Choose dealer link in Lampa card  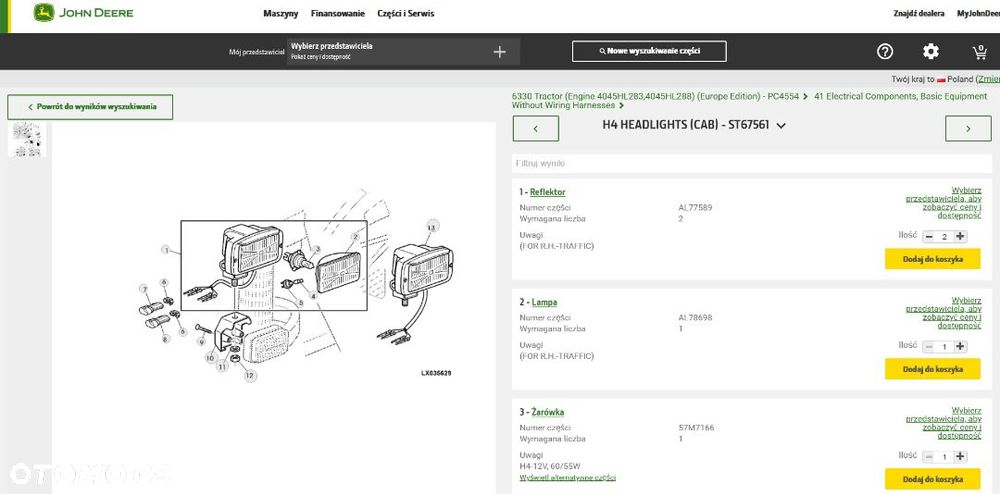tap(943, 313)
